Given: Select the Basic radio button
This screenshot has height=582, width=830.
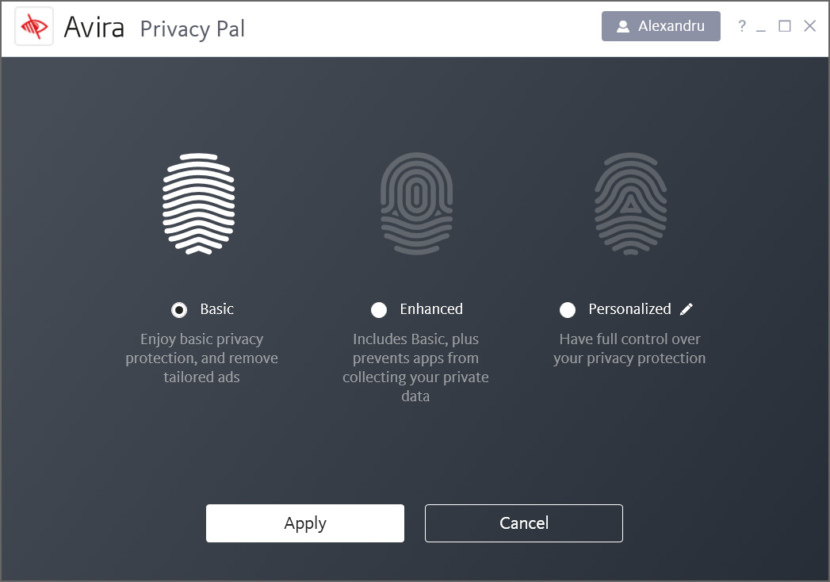Looking at the screenshot, I should click(179, 310).
